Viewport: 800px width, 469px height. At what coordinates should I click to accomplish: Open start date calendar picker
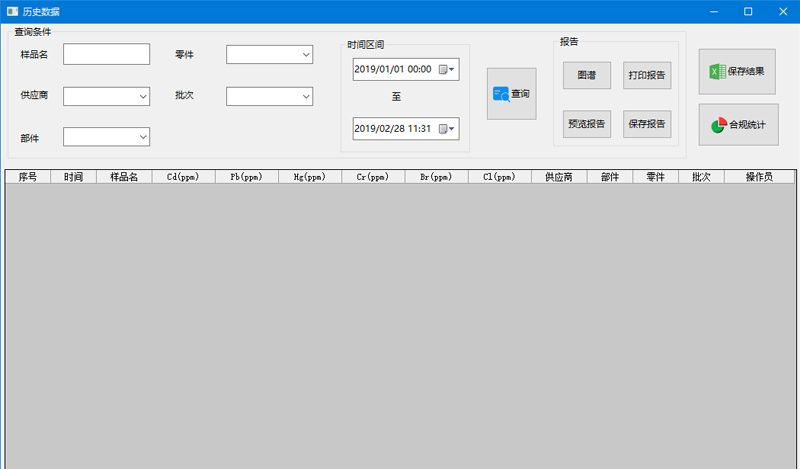point(446,70)
